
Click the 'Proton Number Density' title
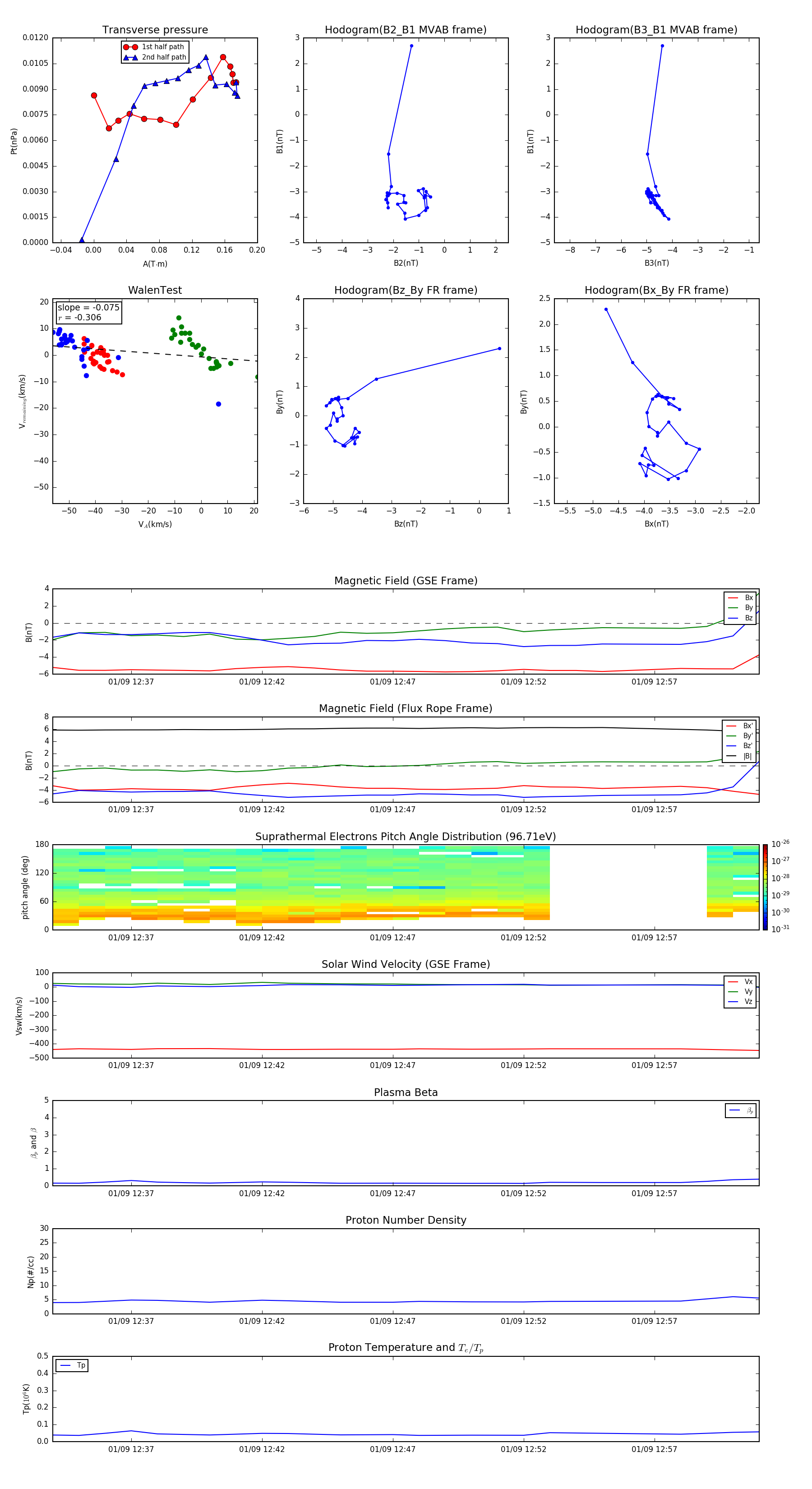(406, 1220)
